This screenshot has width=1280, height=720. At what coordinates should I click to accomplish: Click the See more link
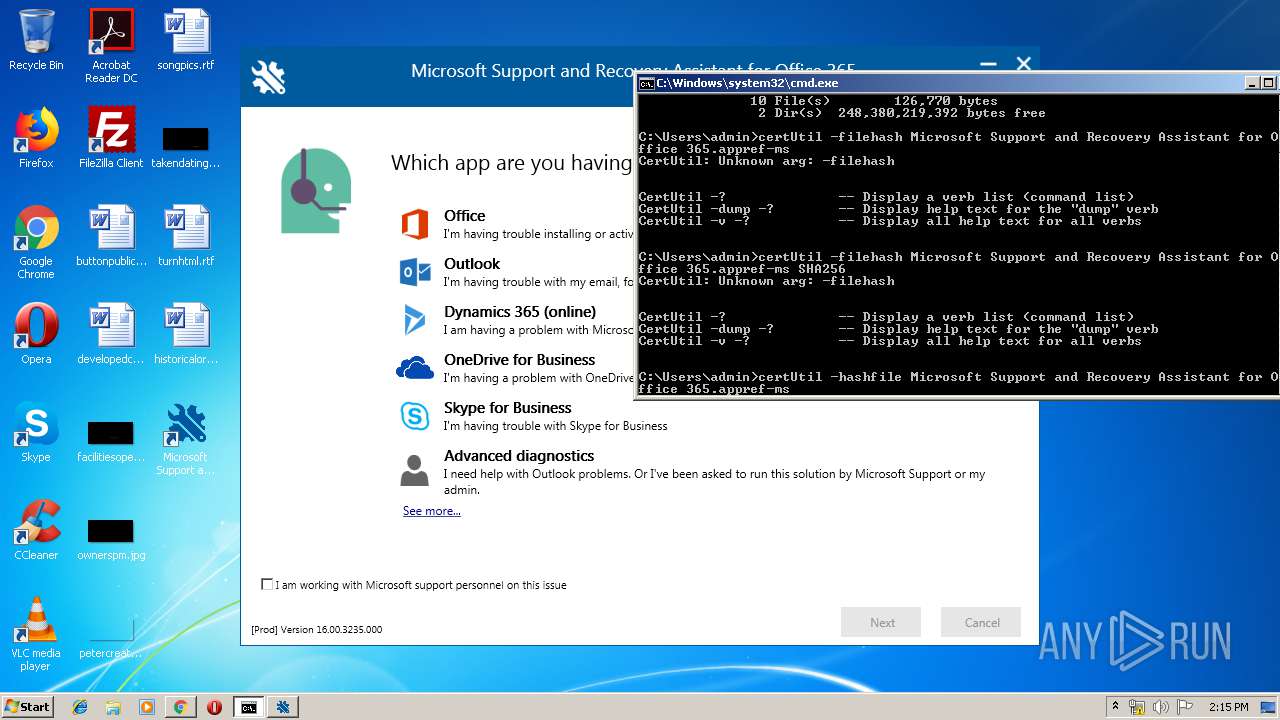[432, 511]
